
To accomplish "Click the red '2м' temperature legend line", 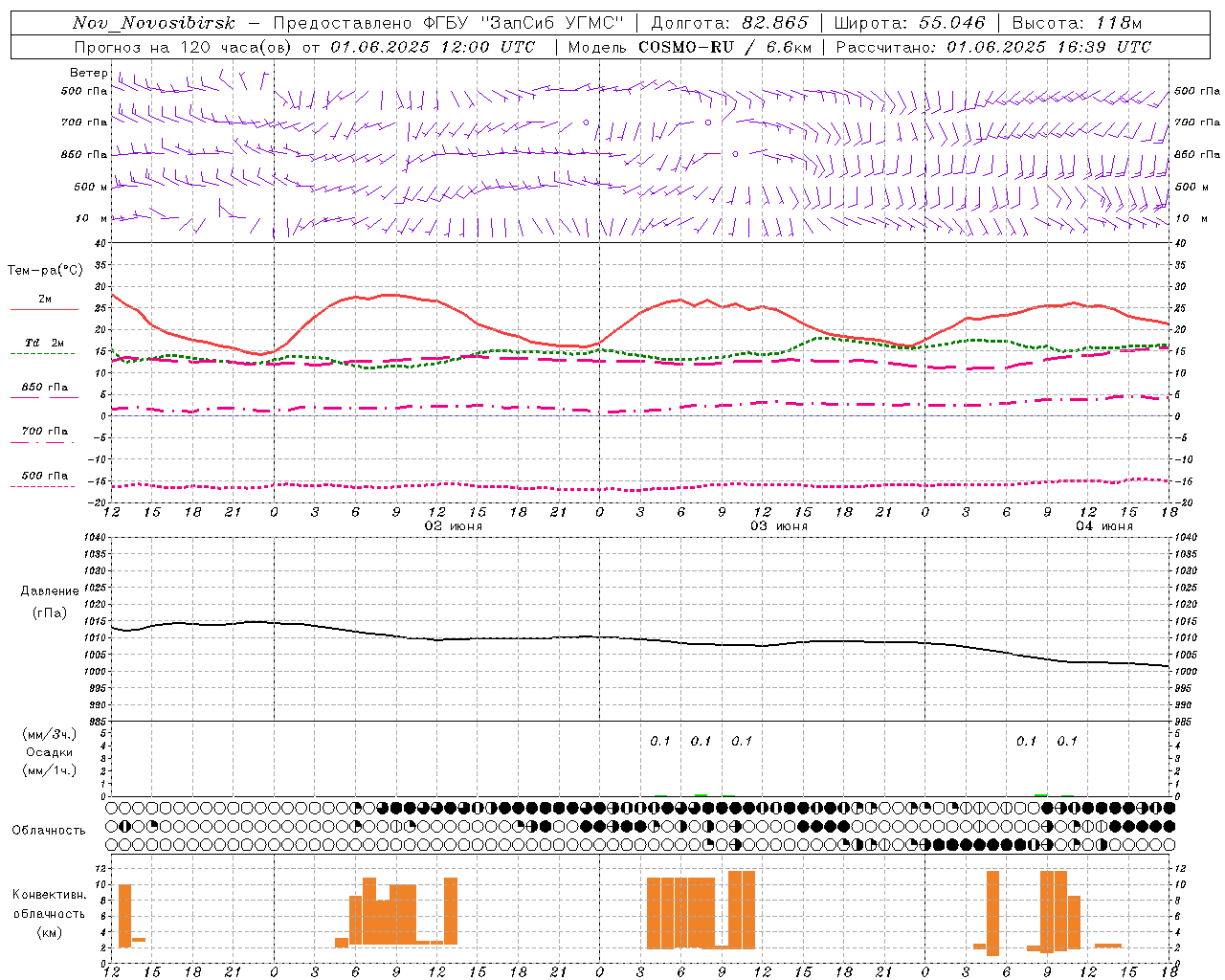I will [44, 310].
